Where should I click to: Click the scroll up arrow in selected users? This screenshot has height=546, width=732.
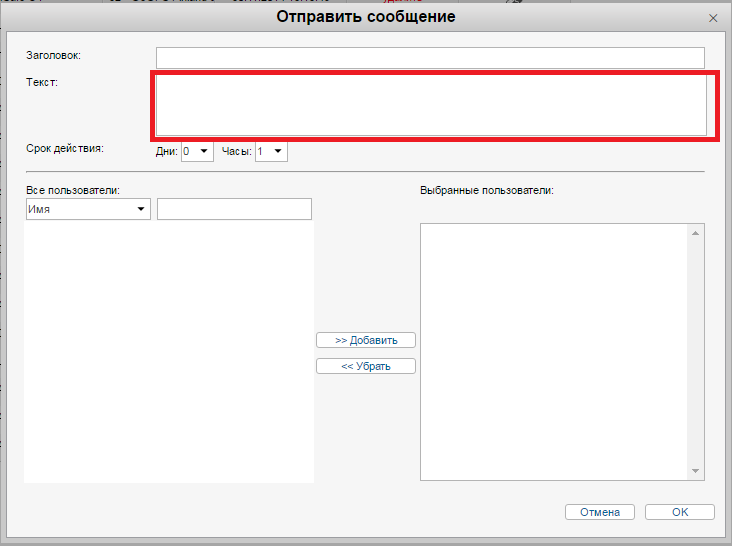click(695, 233)
